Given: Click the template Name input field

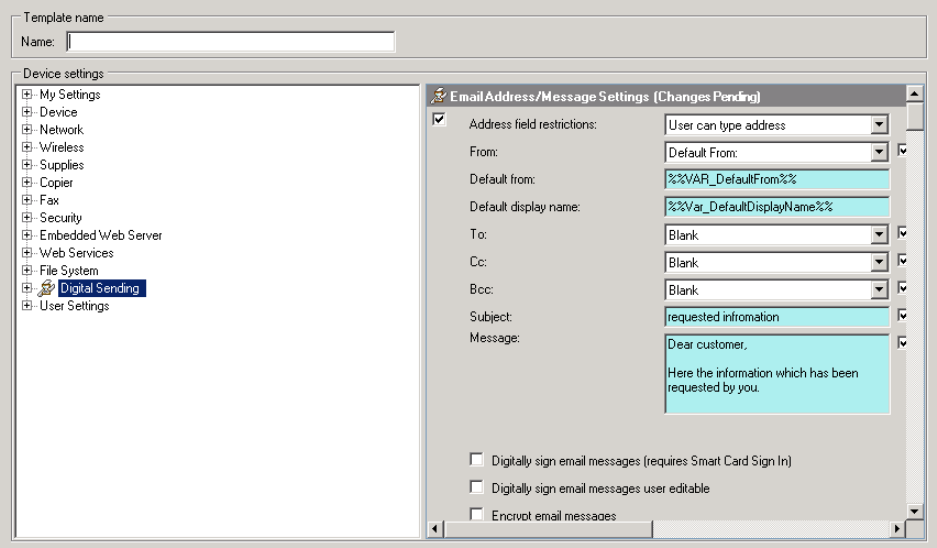Looking at the screenshot, I should tap(231, 41).
